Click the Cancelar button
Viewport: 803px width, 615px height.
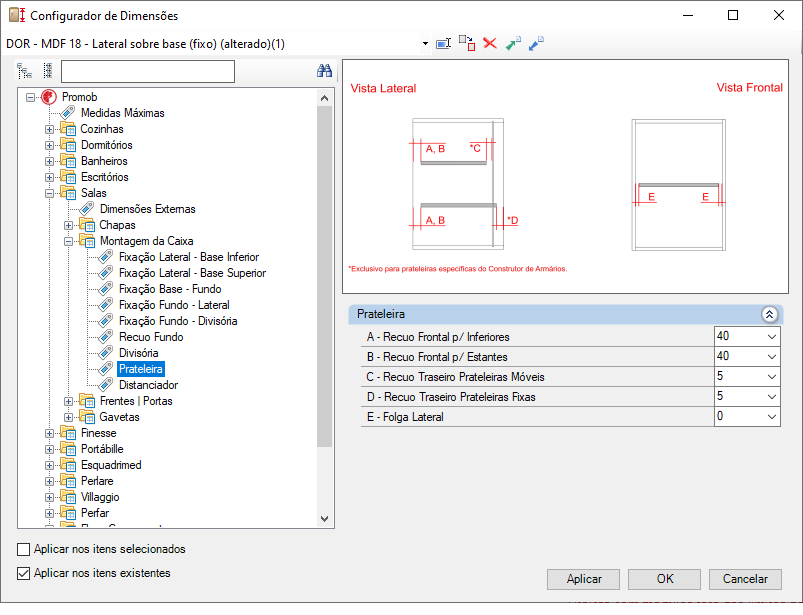coord(745,579)
